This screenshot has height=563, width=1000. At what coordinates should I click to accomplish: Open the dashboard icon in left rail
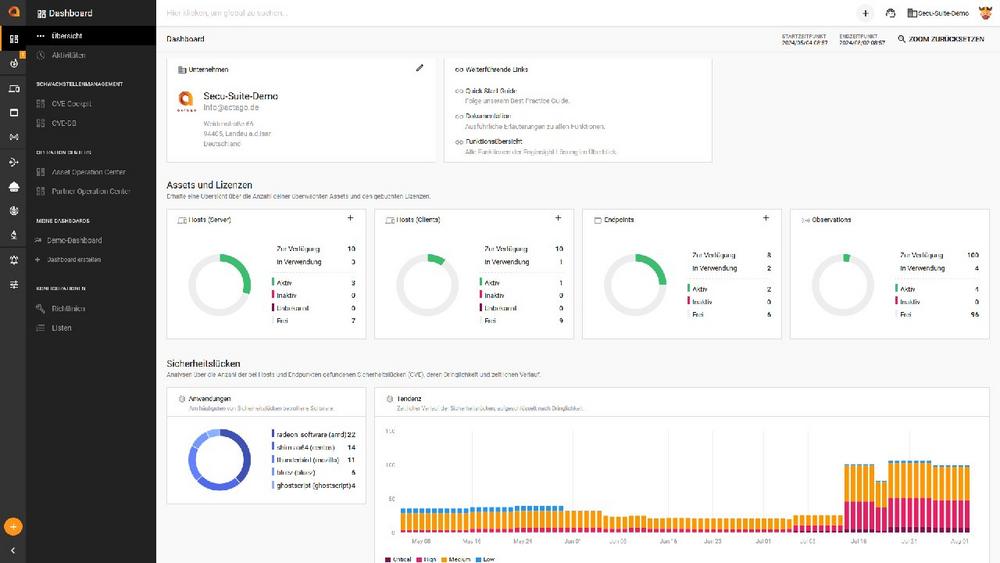pyautogui.click(x=13, y=39)
